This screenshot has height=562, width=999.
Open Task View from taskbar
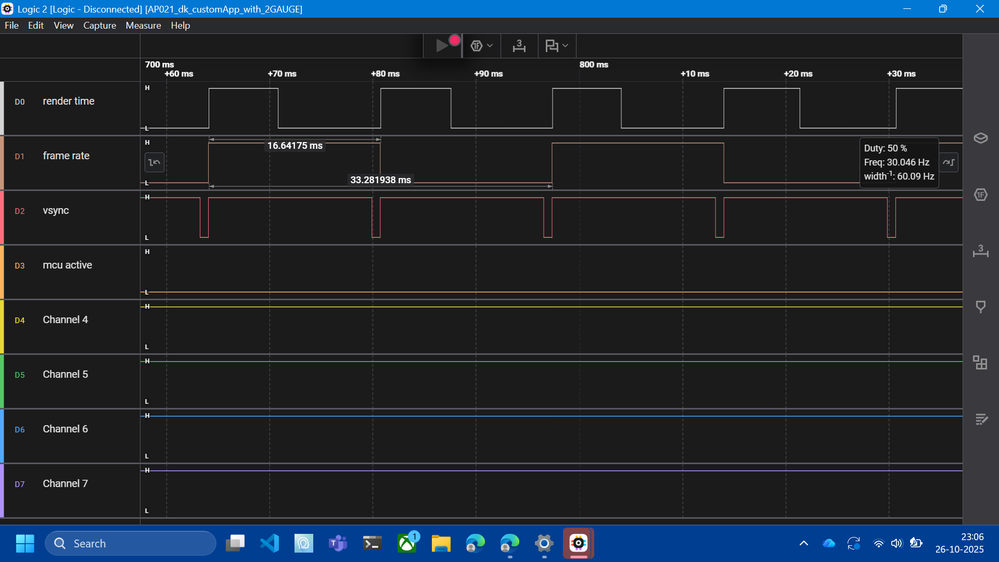pos(236,544)
